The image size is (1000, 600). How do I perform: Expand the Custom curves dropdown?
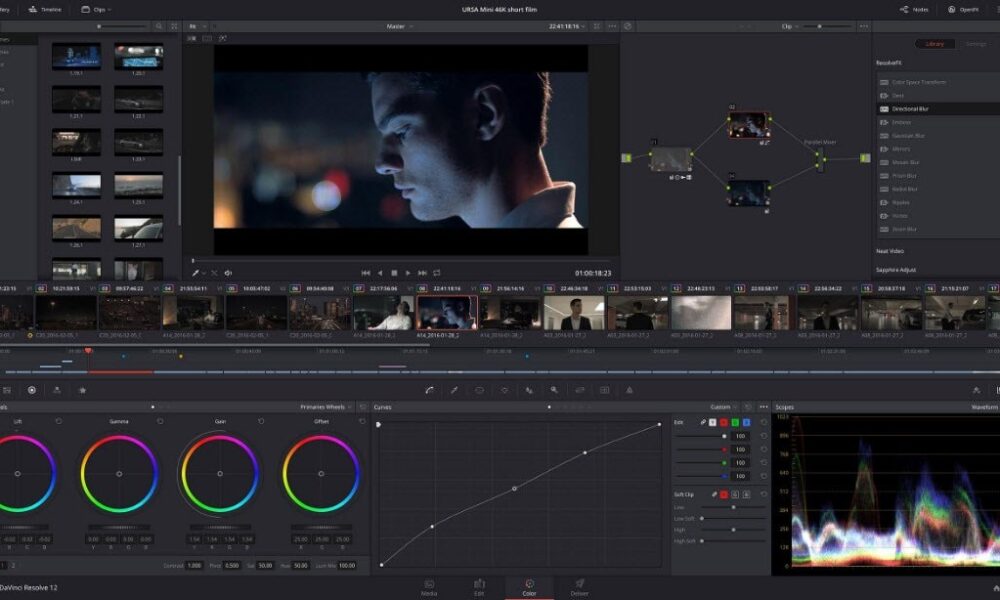[x=723, y=407]
